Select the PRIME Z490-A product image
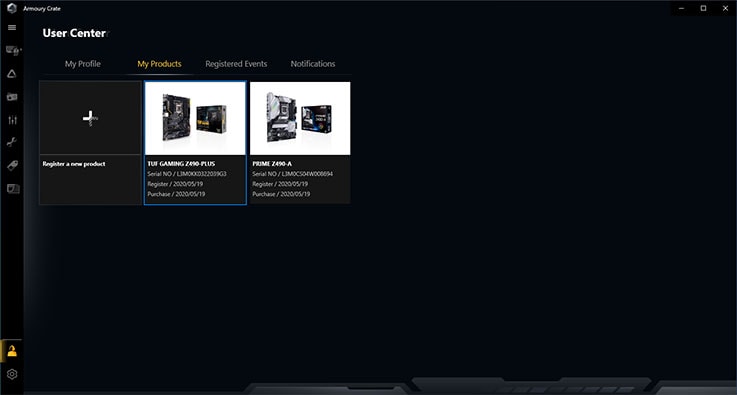737x395 pixels. 300,118
